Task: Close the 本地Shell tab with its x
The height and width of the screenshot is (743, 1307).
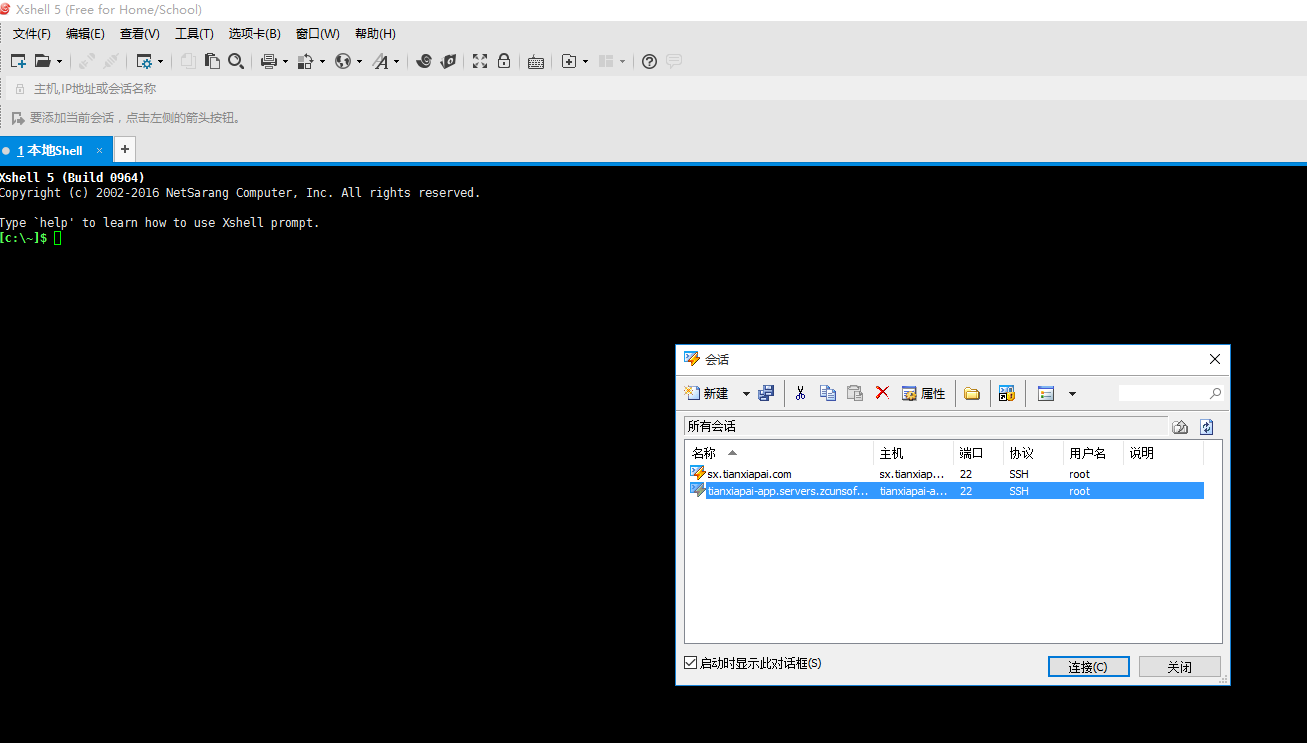Action: [99, 151]
